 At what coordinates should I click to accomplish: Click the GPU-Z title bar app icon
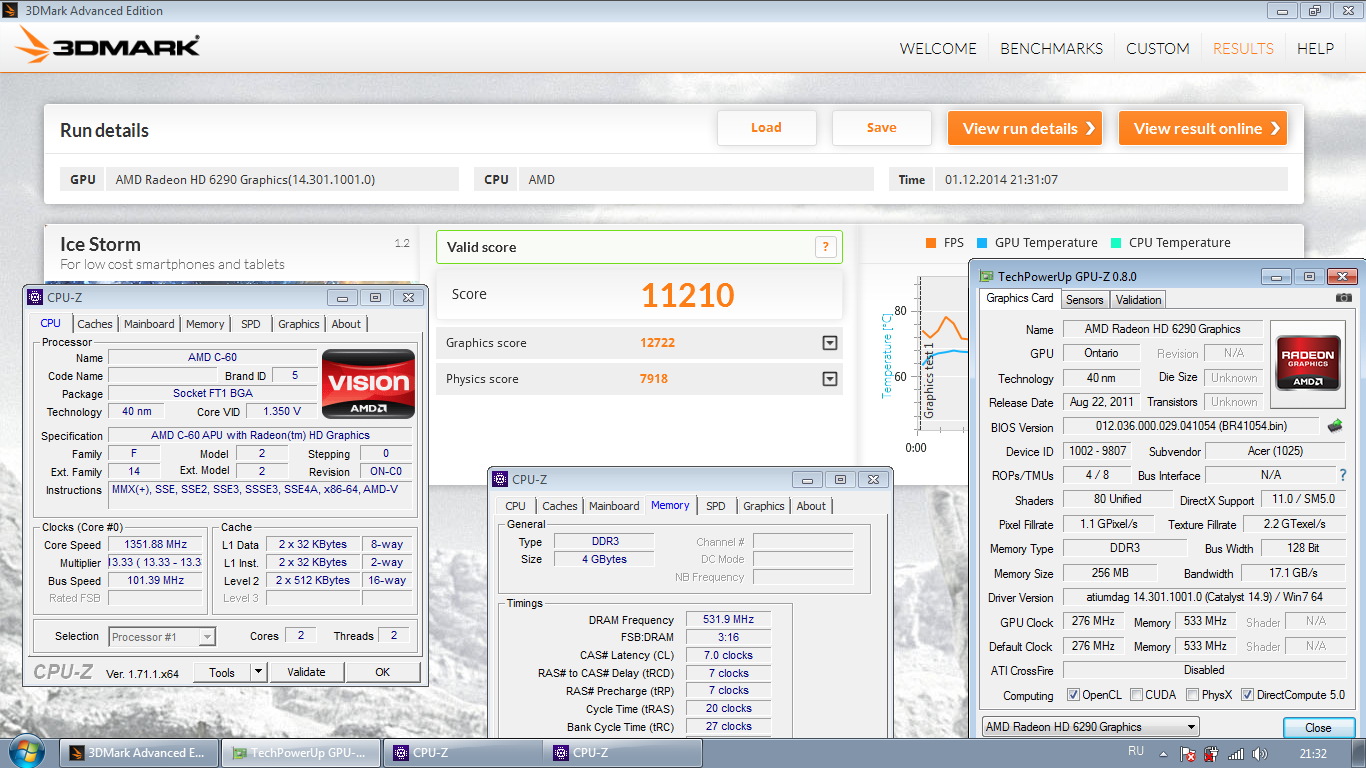987,276
